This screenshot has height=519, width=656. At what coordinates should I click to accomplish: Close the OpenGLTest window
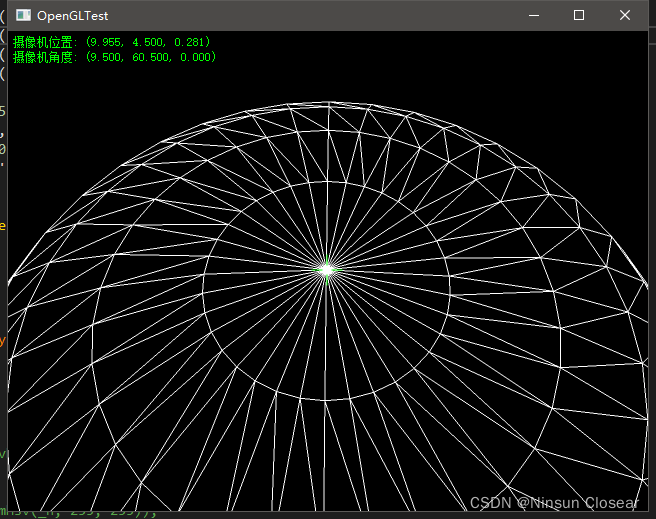point(625,15)
